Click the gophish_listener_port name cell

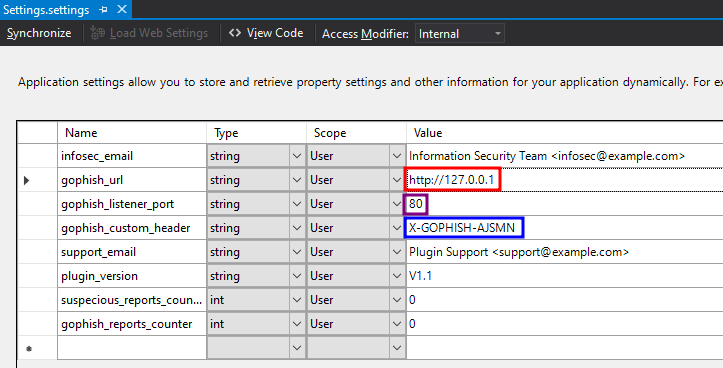coord(132,204)
